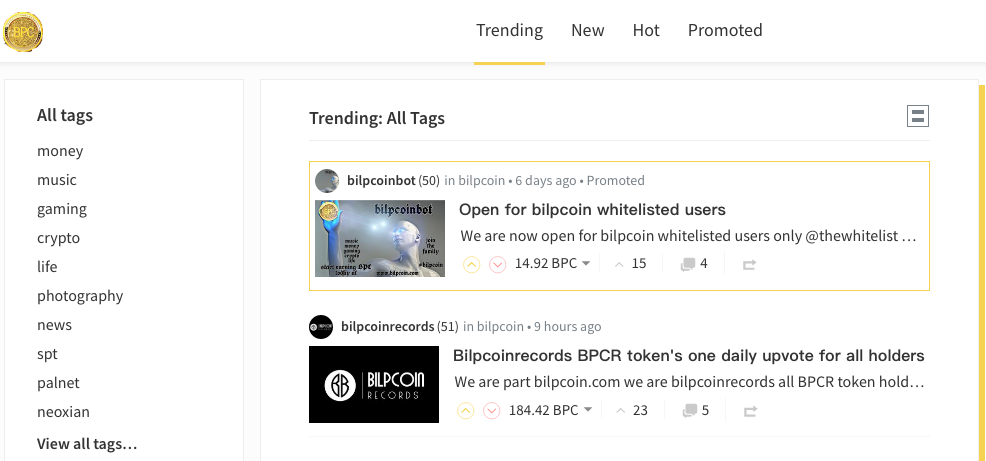The image size is (986, 461).
Task: Expand the 14.92 BPC payout dropdown
Action: coord(586,264)
